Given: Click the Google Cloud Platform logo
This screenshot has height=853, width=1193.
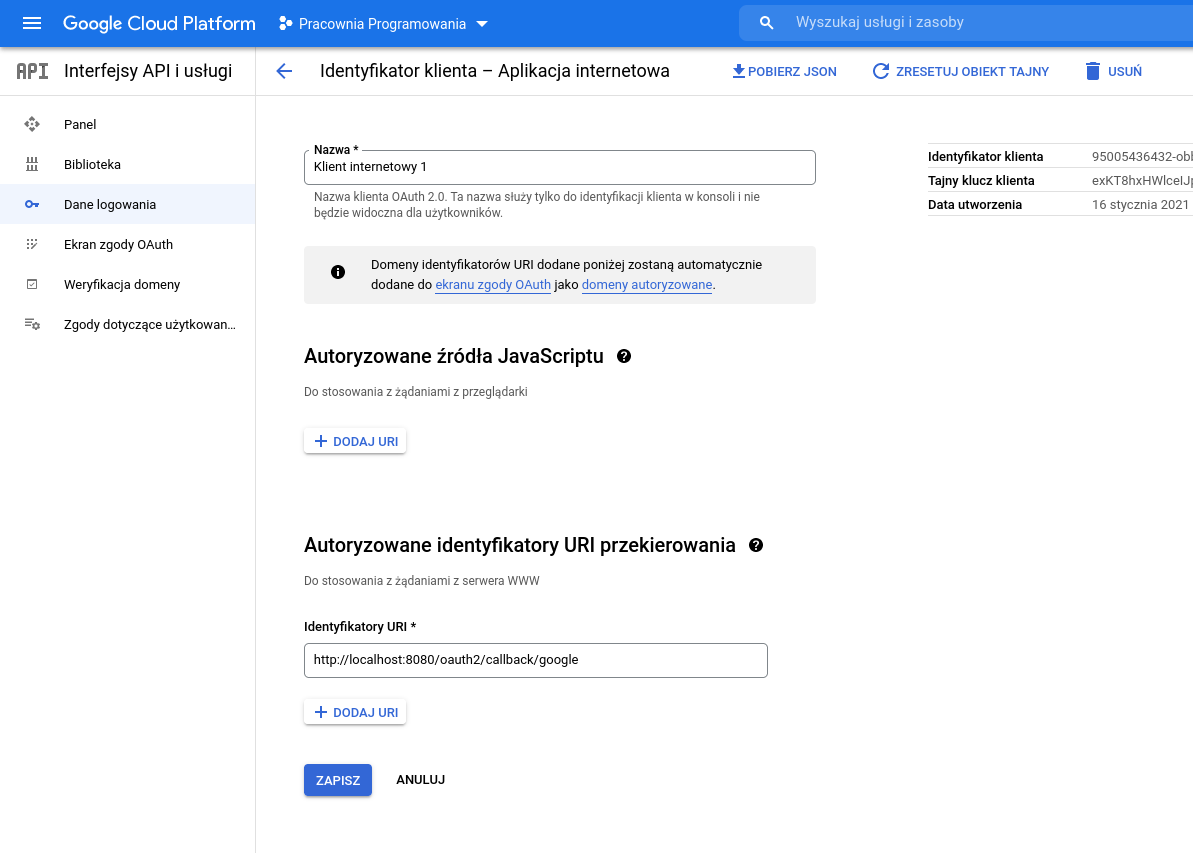Looking at the screenshot, I should (x=159, y=24).
